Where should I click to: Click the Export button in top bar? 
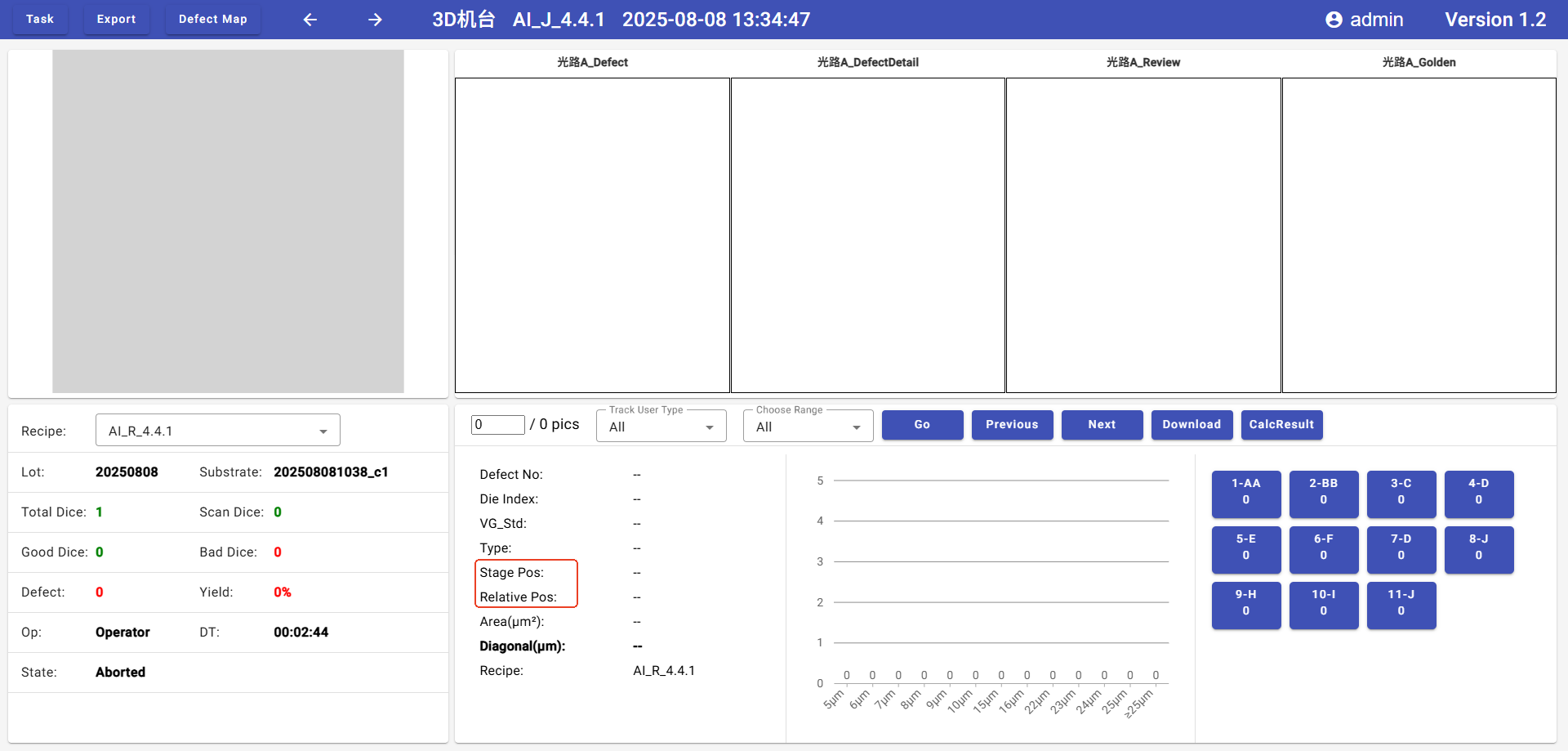116,20
